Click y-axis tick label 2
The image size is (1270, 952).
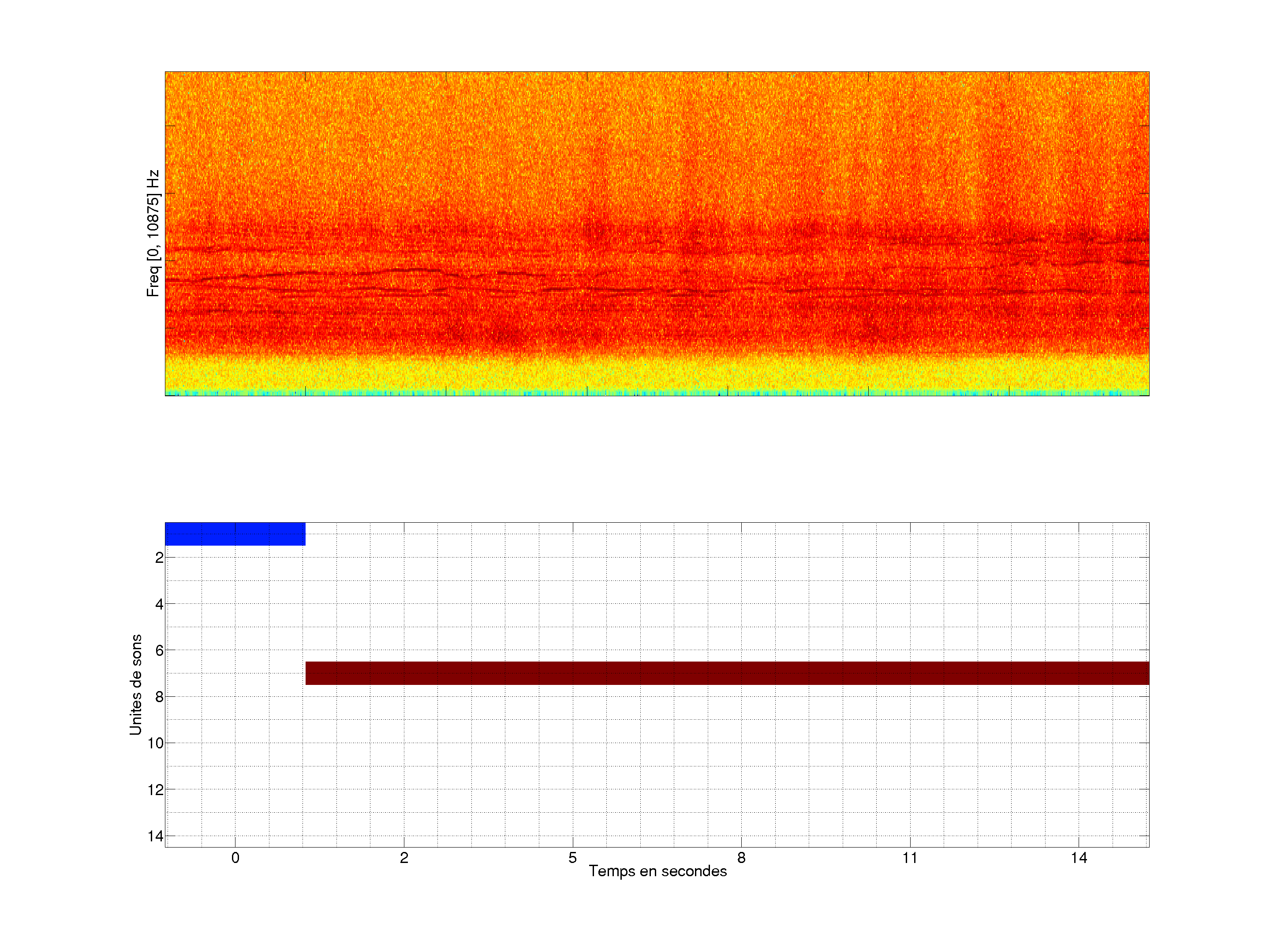pos(159,558)
